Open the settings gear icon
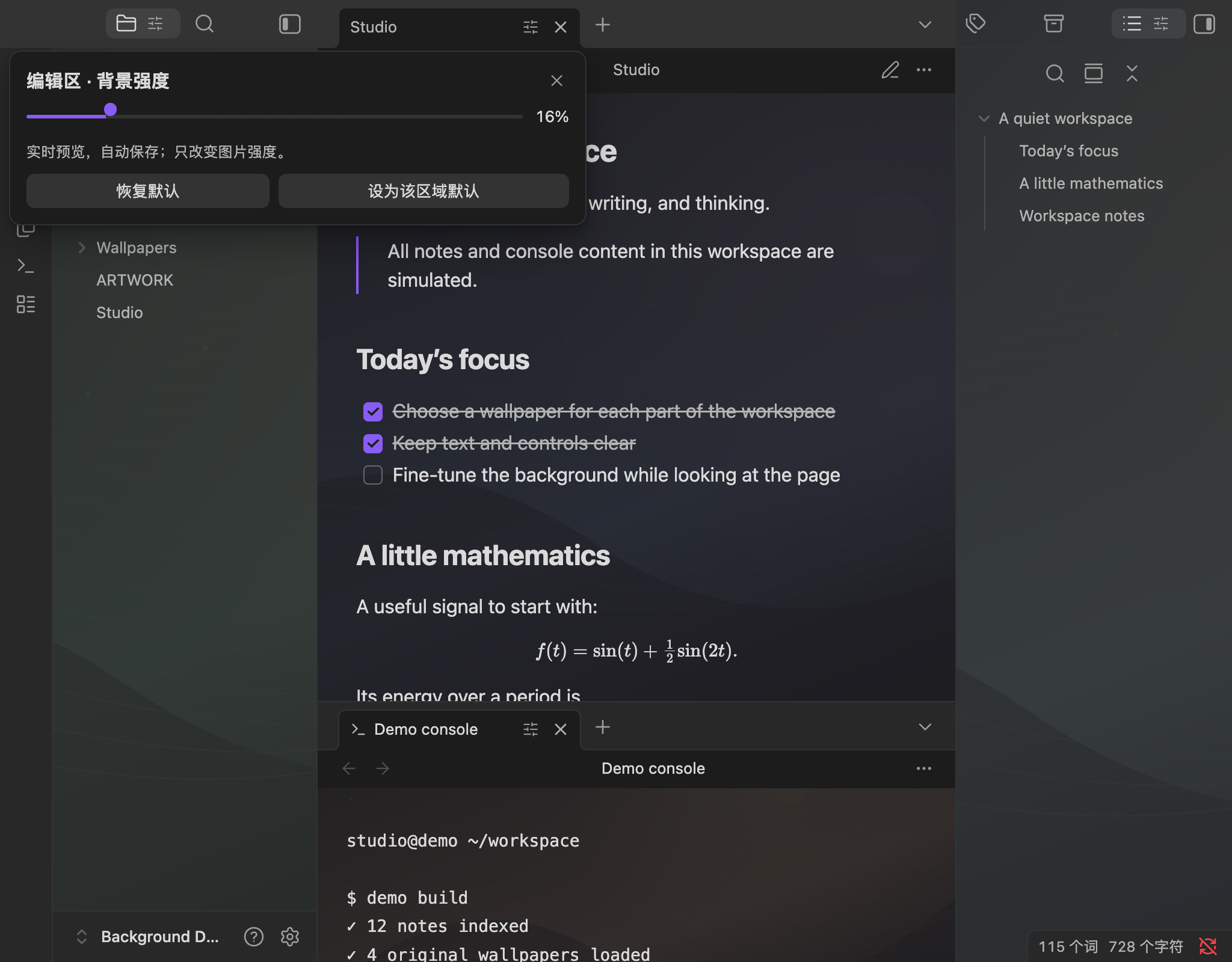The width and height of the screenshot is (1232, 962). point(289,937)
